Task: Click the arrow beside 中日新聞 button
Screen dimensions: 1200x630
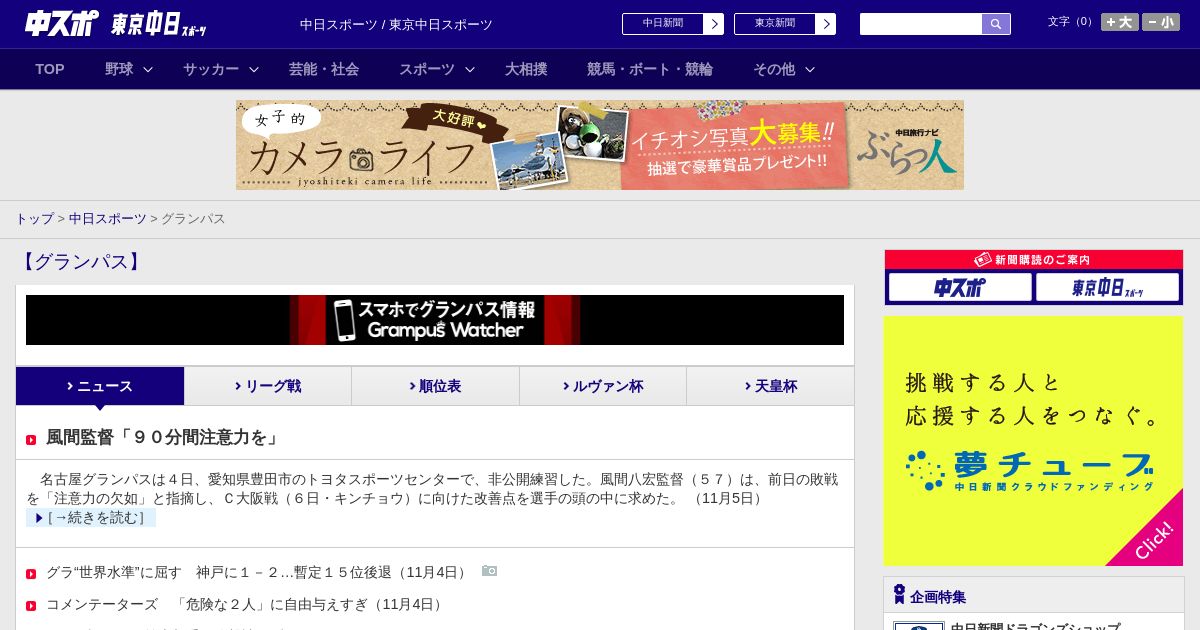Action: [713, 24]
